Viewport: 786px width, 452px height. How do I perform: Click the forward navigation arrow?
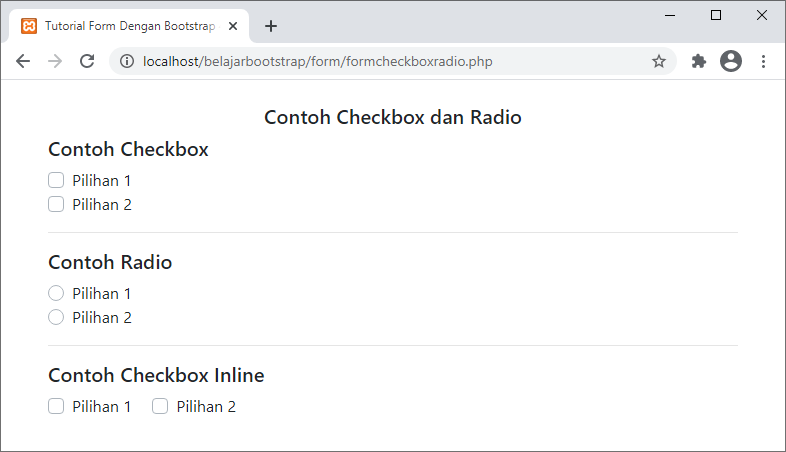[55, 61]
